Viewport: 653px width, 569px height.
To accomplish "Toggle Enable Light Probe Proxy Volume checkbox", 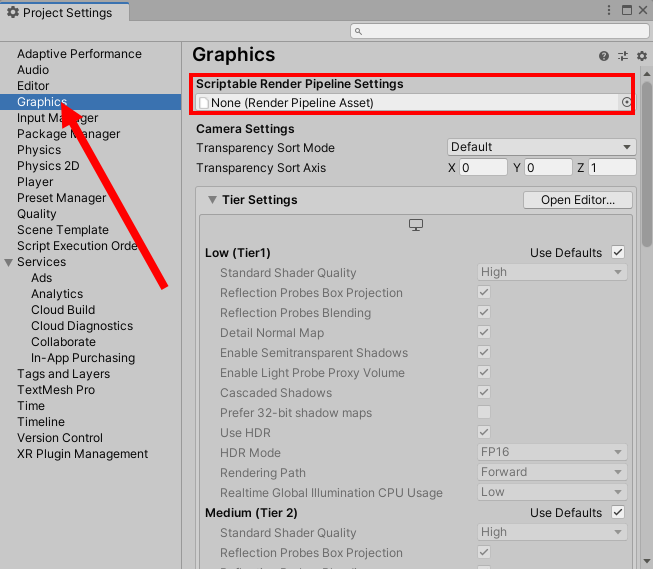I will tap(484, 372).
